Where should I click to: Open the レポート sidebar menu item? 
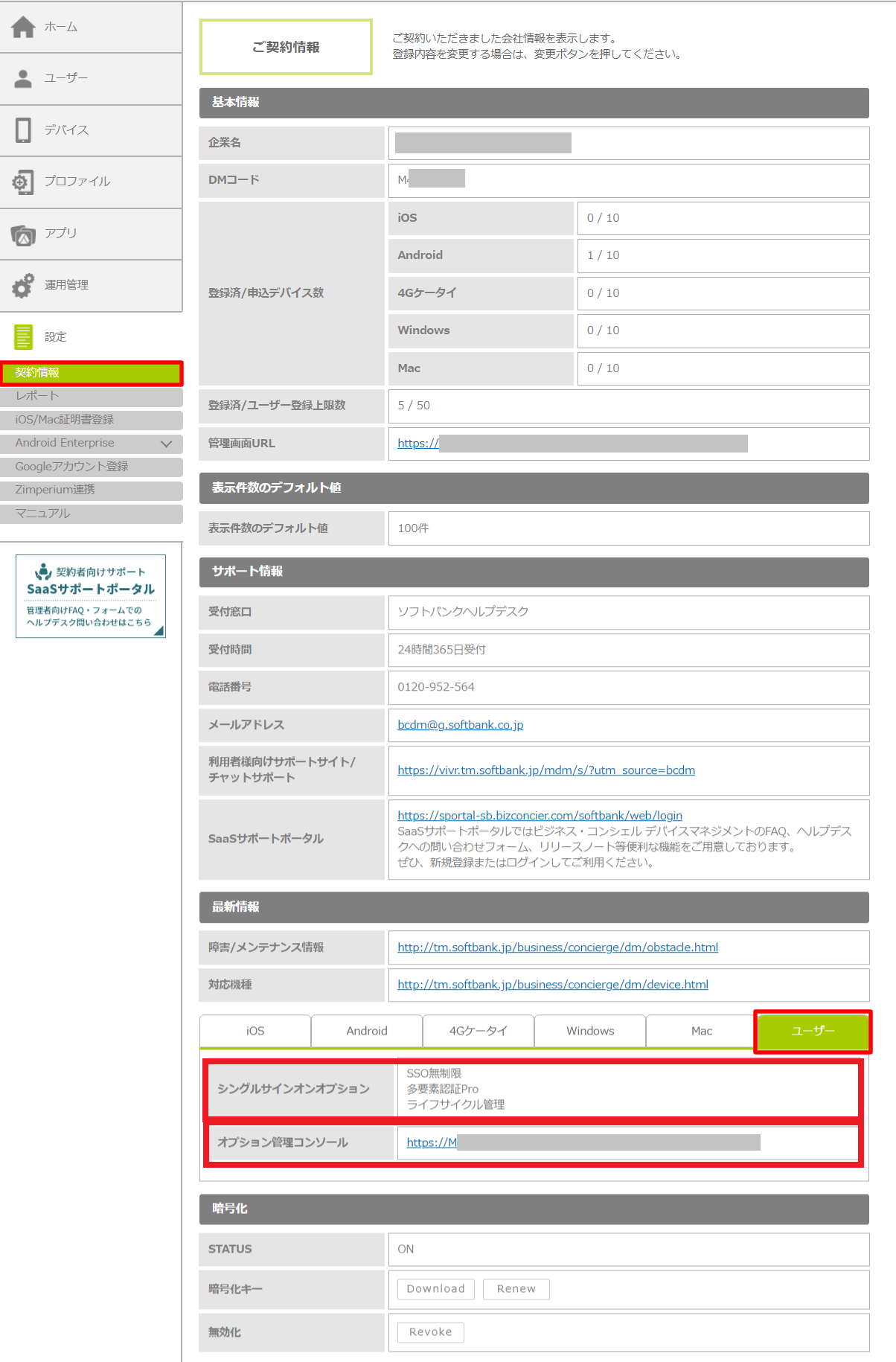(37, 396)
